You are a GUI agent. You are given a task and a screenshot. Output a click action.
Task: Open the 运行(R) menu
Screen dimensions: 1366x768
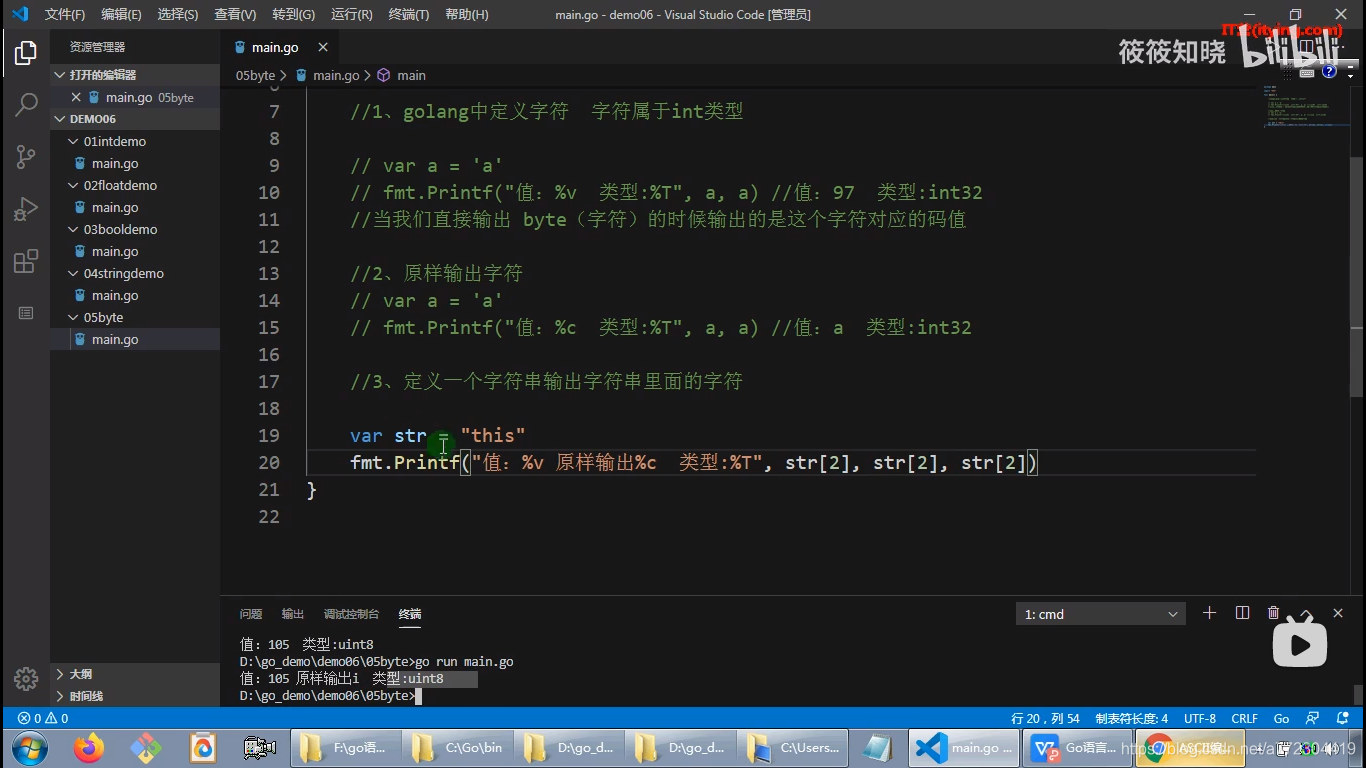pyautogui.click(x=351, y=14)
